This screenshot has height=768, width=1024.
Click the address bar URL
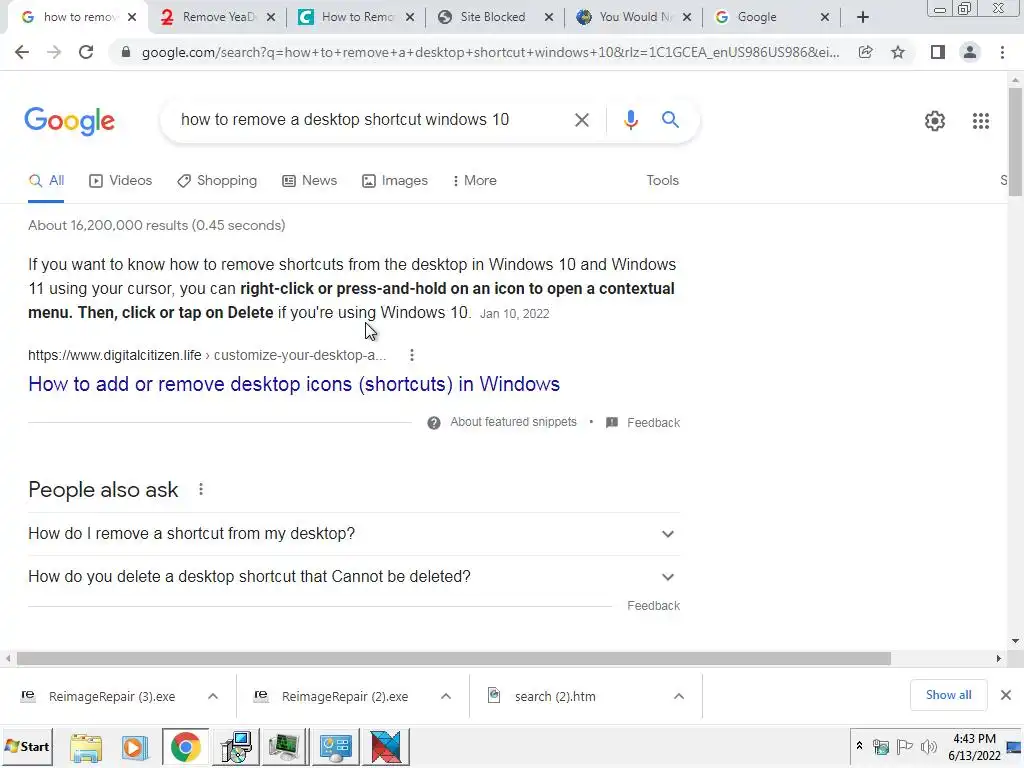[x=490, y=52]
